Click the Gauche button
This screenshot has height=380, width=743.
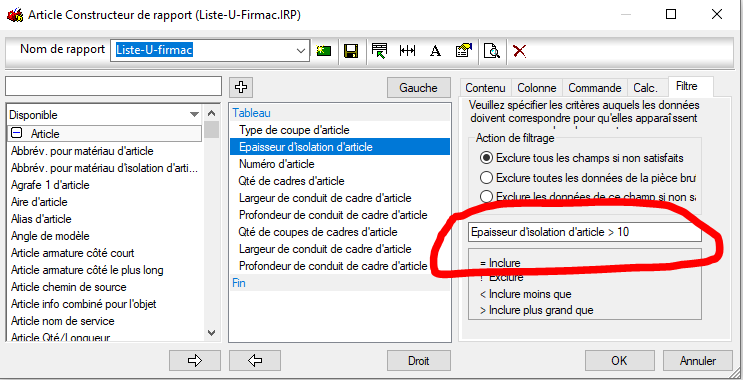click(x=418, y=88)
